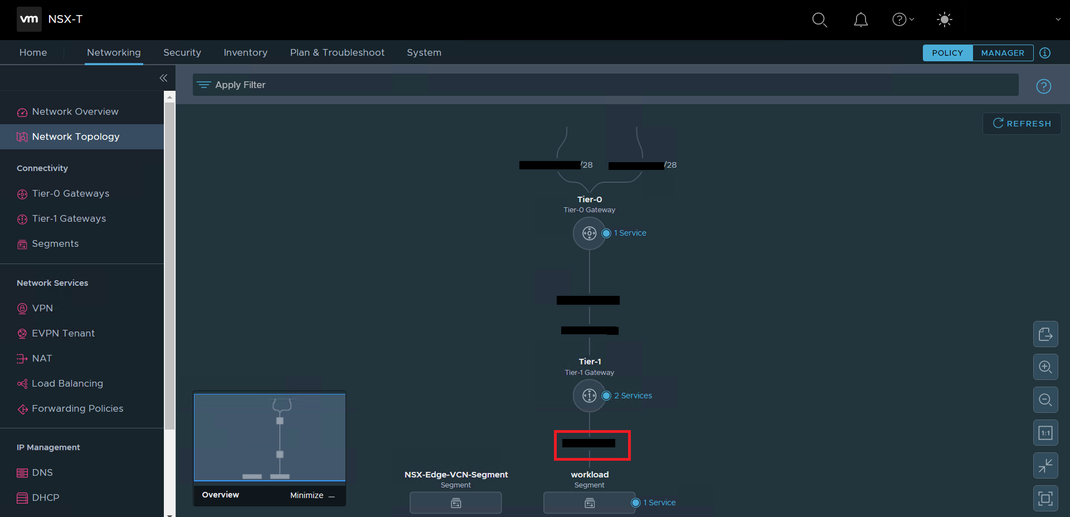The height and width of the screenshot is (517, 1070).
Task: Reset zoom to 1:1
Action: [x=1045, y=432]
